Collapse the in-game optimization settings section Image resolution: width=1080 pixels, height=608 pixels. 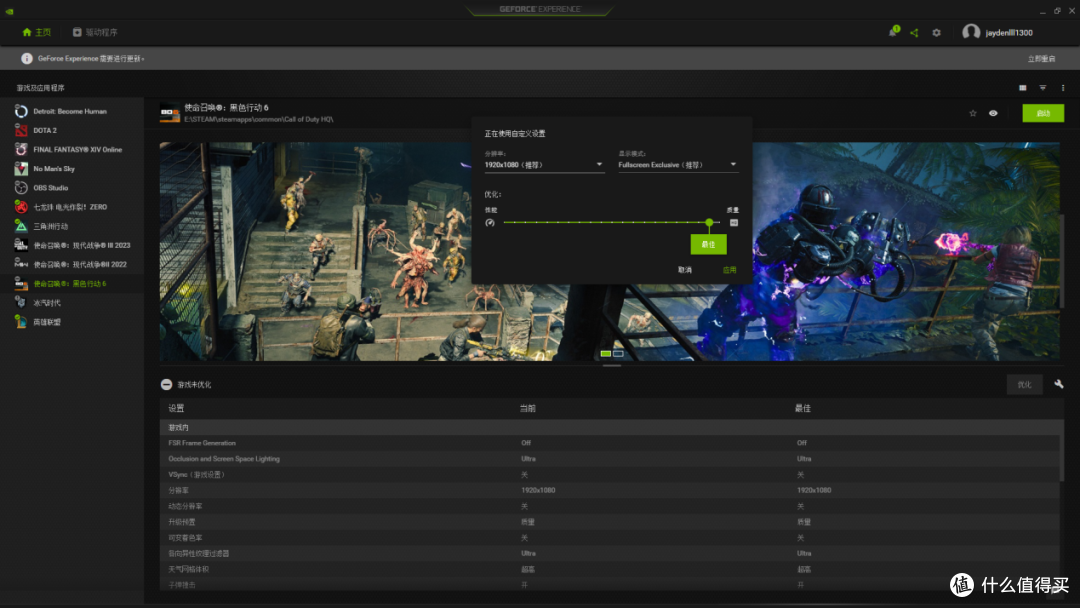pos(164,384)
